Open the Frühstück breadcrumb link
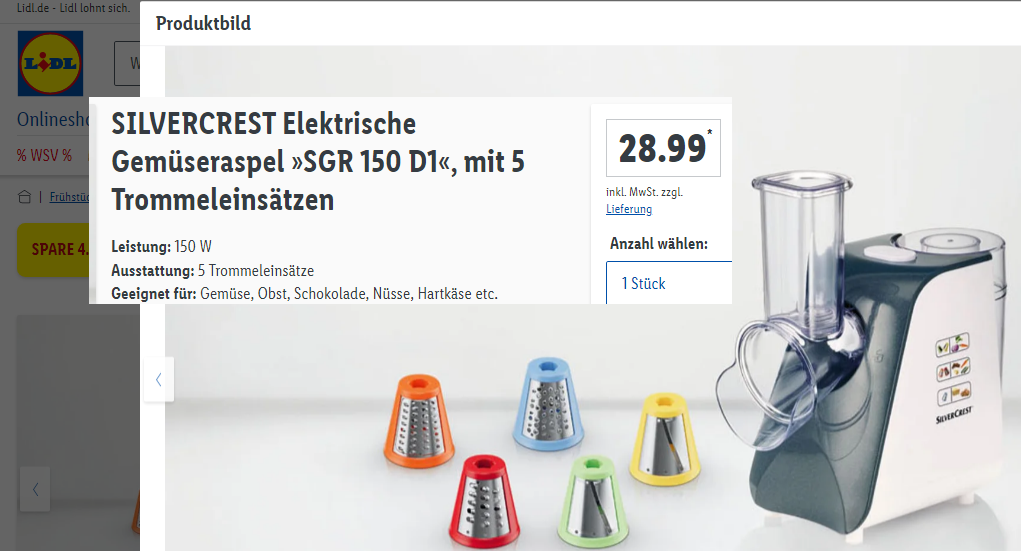This screenshot has height=551, width=1021. (x=69, y=197)
